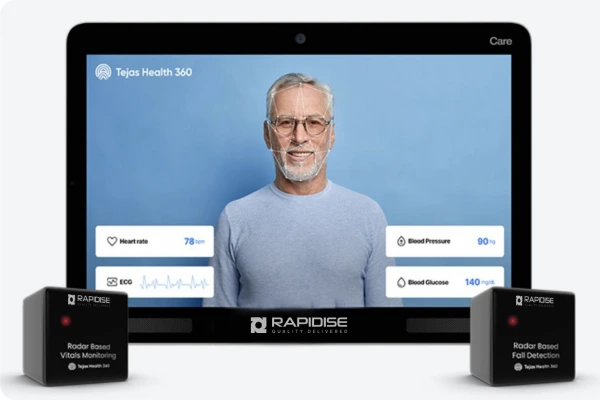Click the Rapidise logo on the right radar device
This screenshot has height=400, width=600.
tap(533, 300)
